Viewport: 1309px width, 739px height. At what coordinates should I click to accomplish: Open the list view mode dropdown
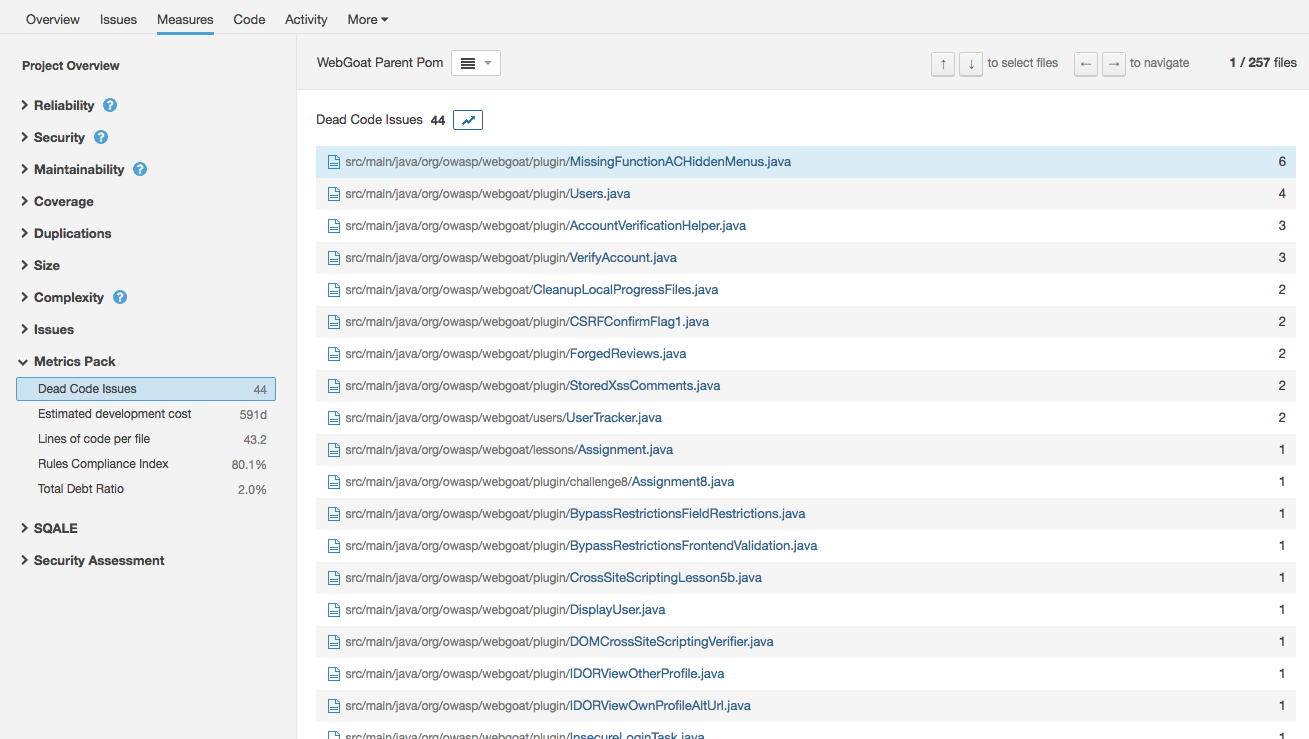coord(476,63)
